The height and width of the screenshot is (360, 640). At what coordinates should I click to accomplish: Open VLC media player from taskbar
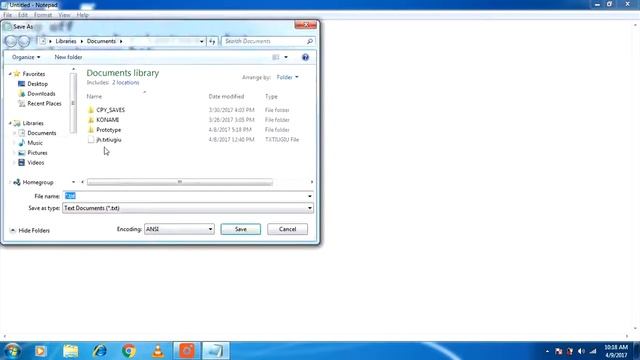pos(158,351)
